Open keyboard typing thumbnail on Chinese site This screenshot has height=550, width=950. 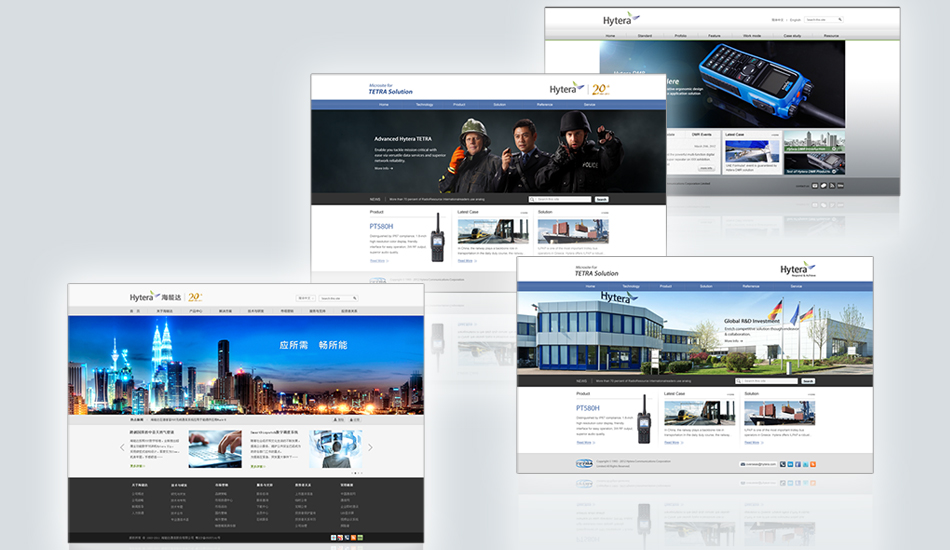click(x=215, y=449)
